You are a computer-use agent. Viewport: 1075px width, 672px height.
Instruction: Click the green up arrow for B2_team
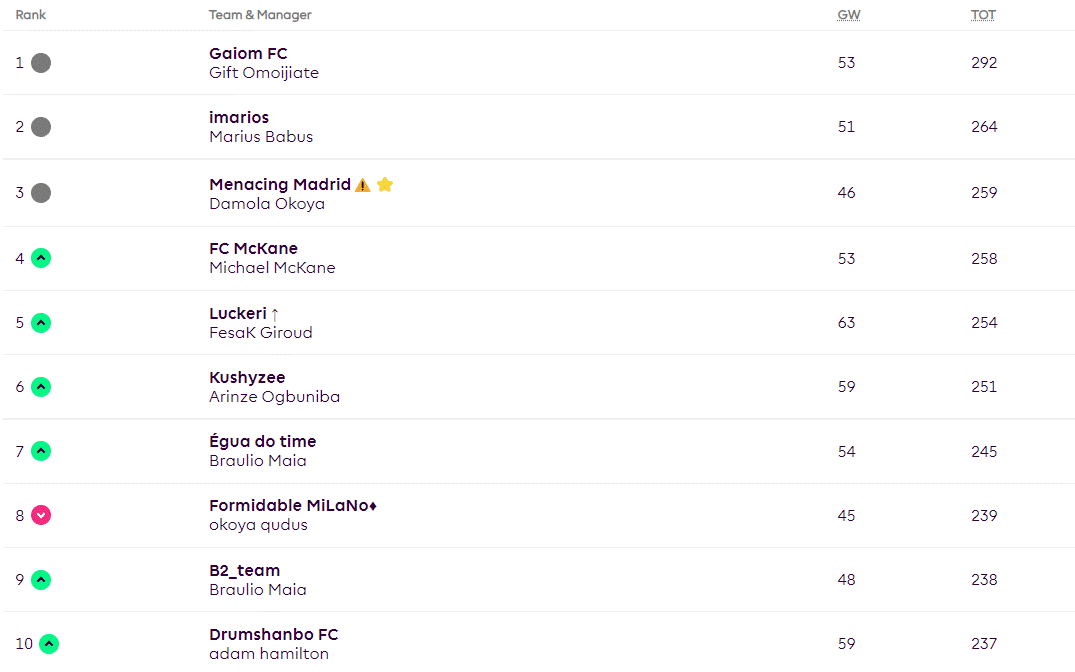(x=41, y=580)
